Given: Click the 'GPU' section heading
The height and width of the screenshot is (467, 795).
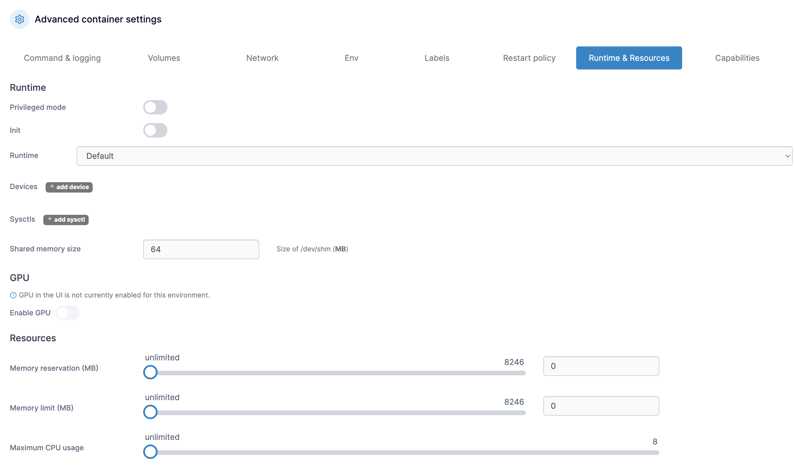Looking at the screenshot, I should coord(19,278).
